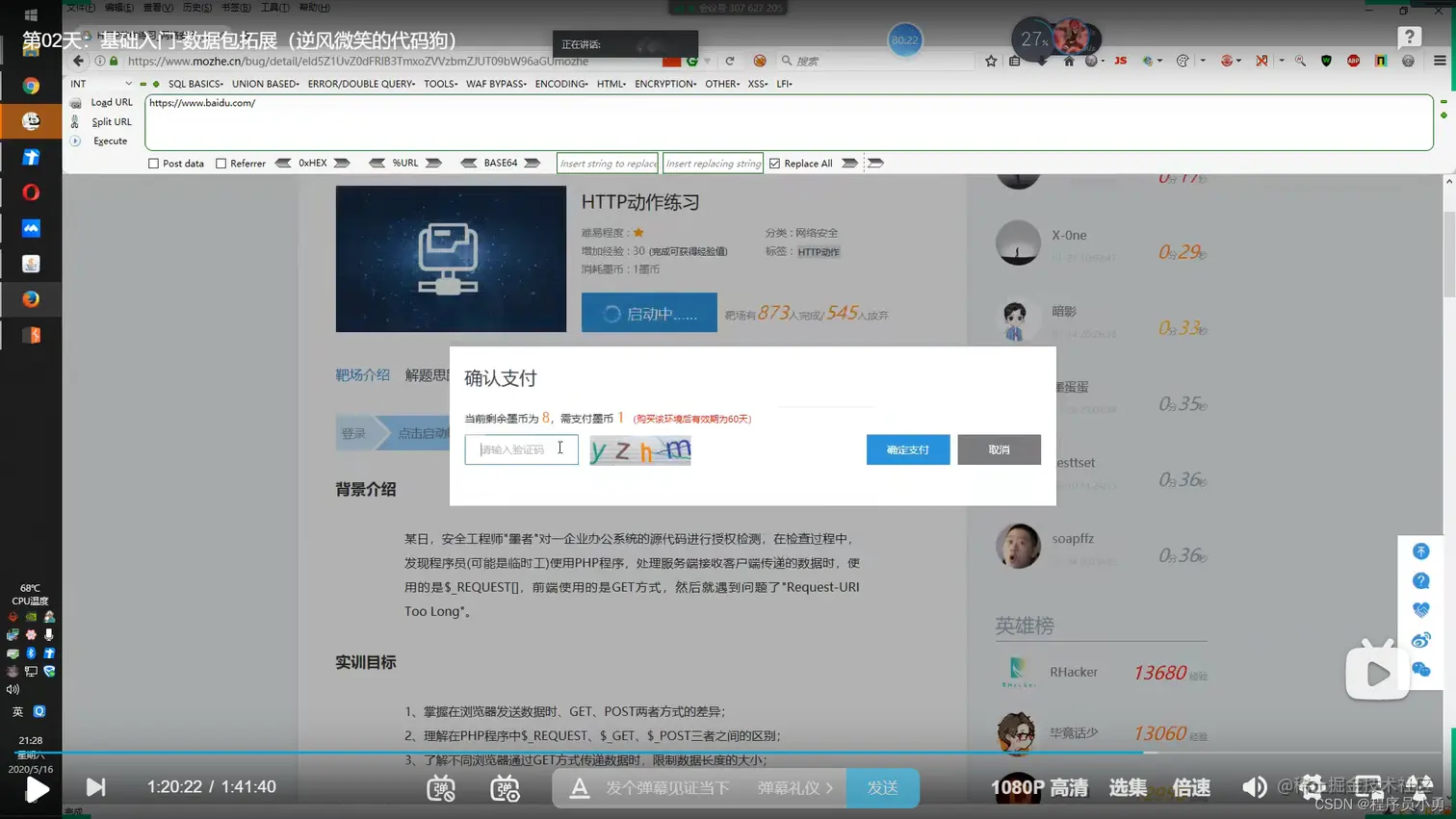
Task: Switch to the 靶场介绍 tab
Action: pyautogui.click(x=362, y=375)
